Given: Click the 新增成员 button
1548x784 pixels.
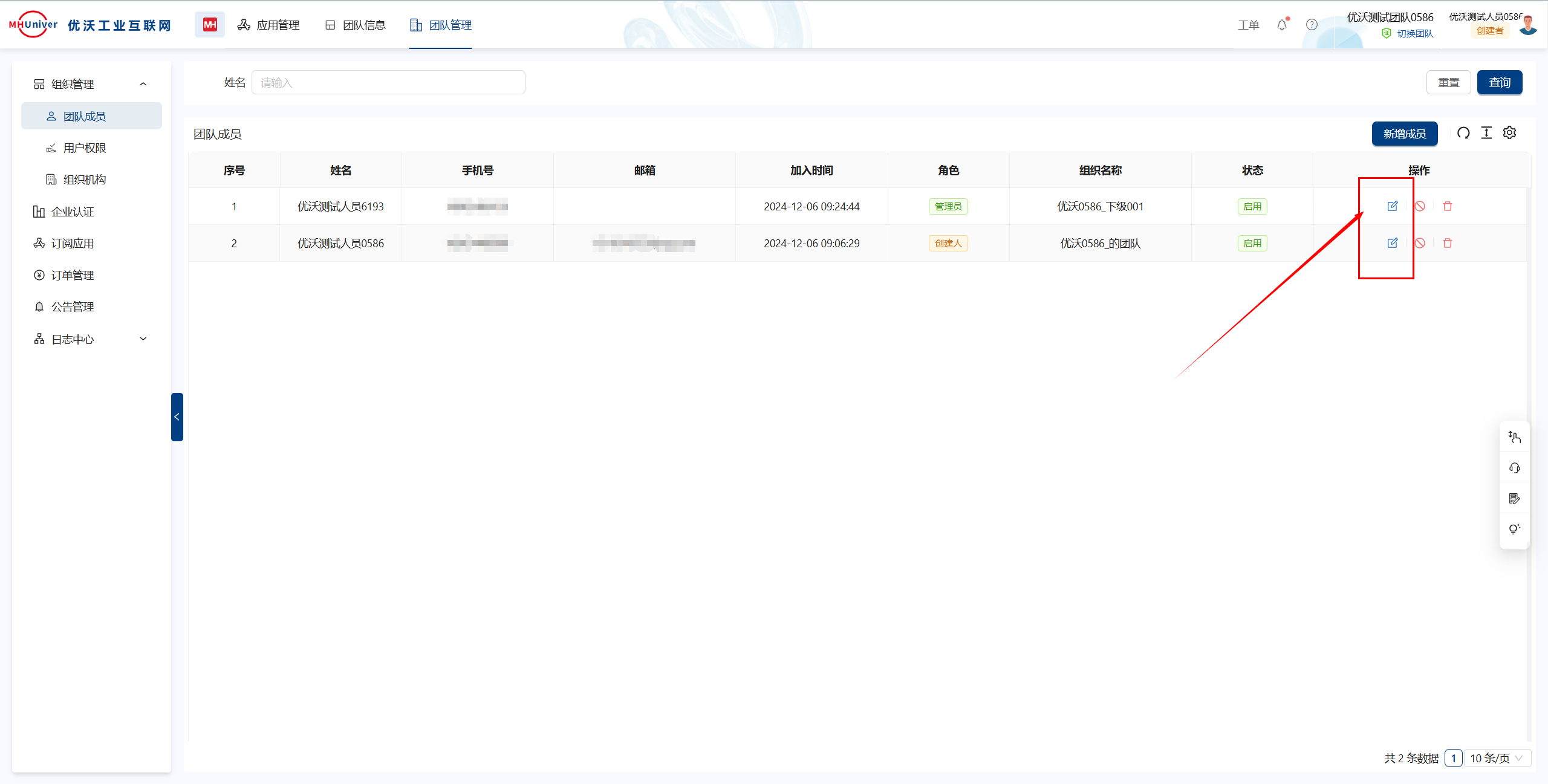Looking at the screenshot, I should pos(1404,134).
